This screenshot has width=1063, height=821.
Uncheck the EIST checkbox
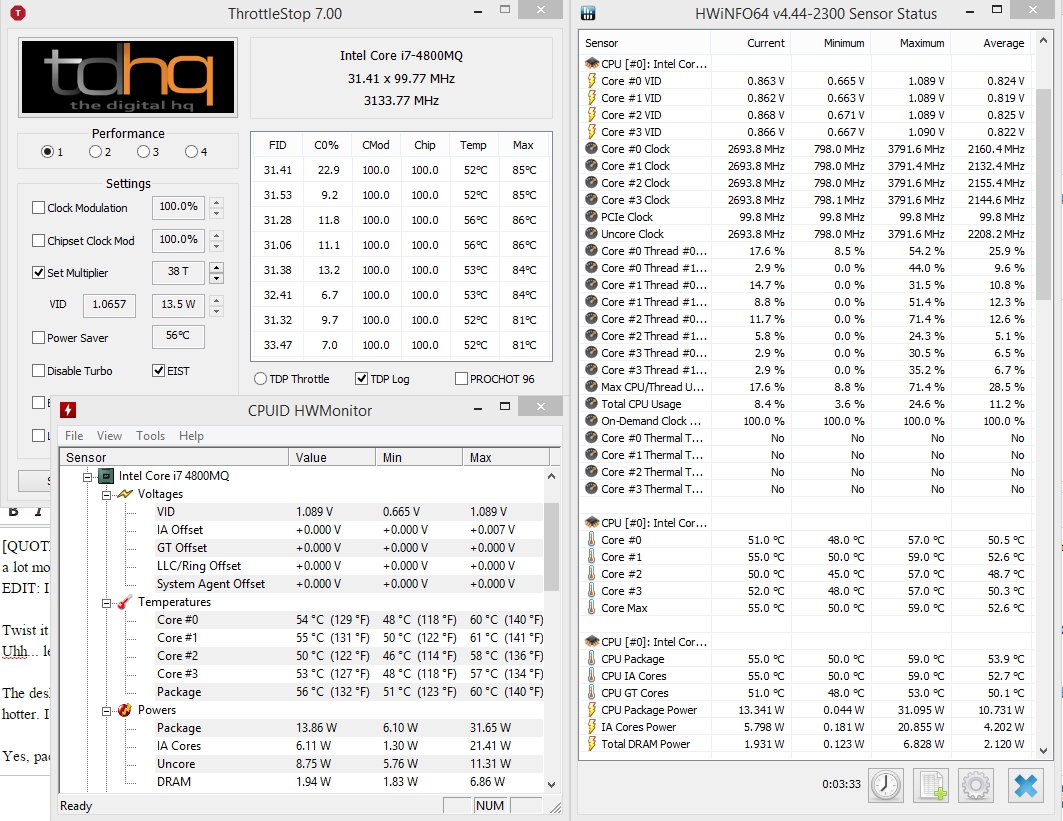pos(159,371)
